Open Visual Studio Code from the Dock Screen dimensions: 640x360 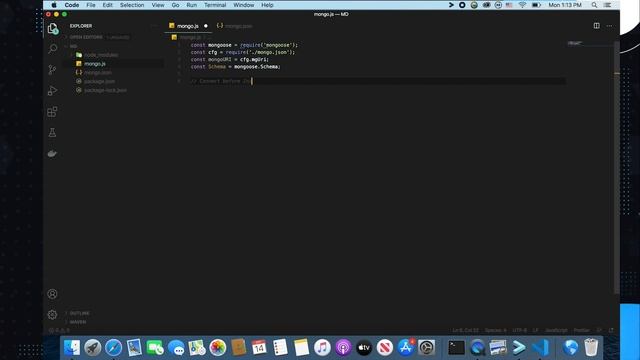540,348
